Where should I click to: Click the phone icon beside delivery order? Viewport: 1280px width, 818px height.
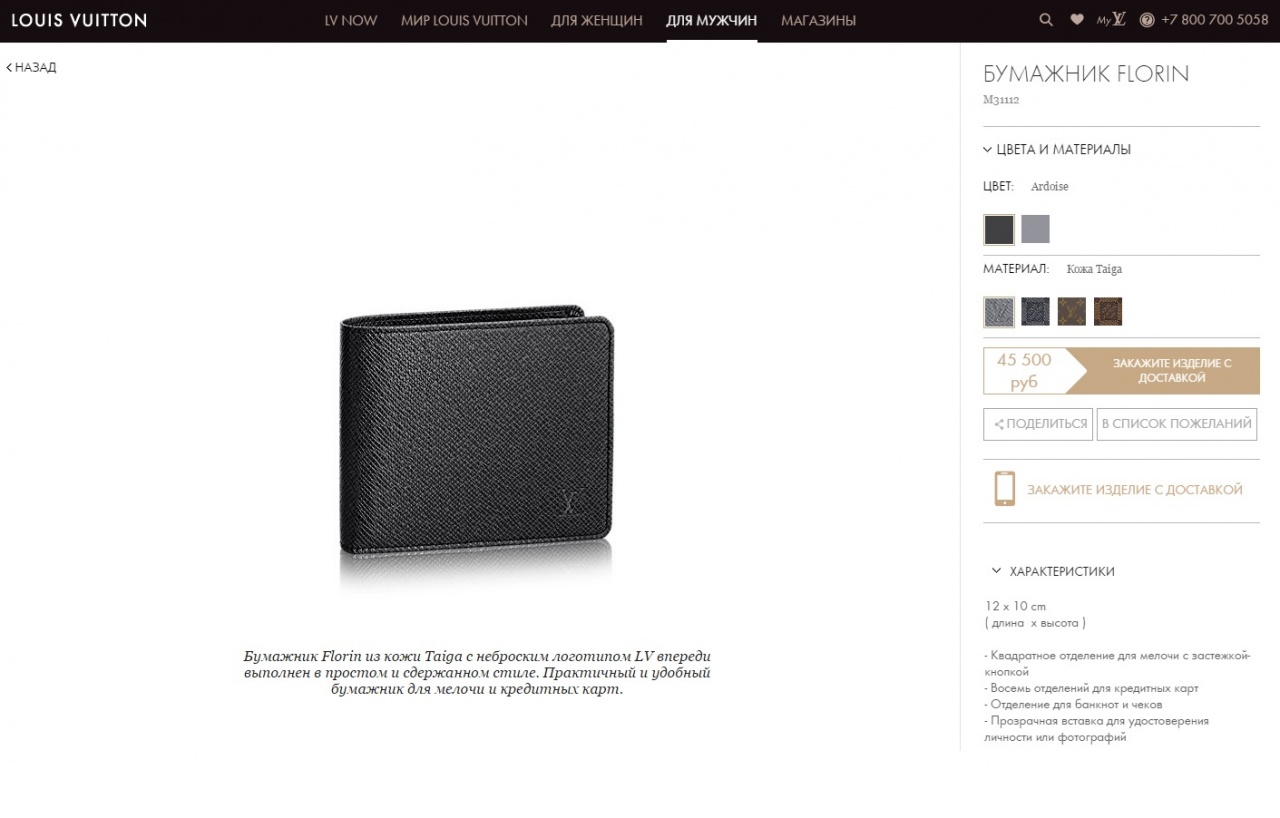(x=1004, y=489)
